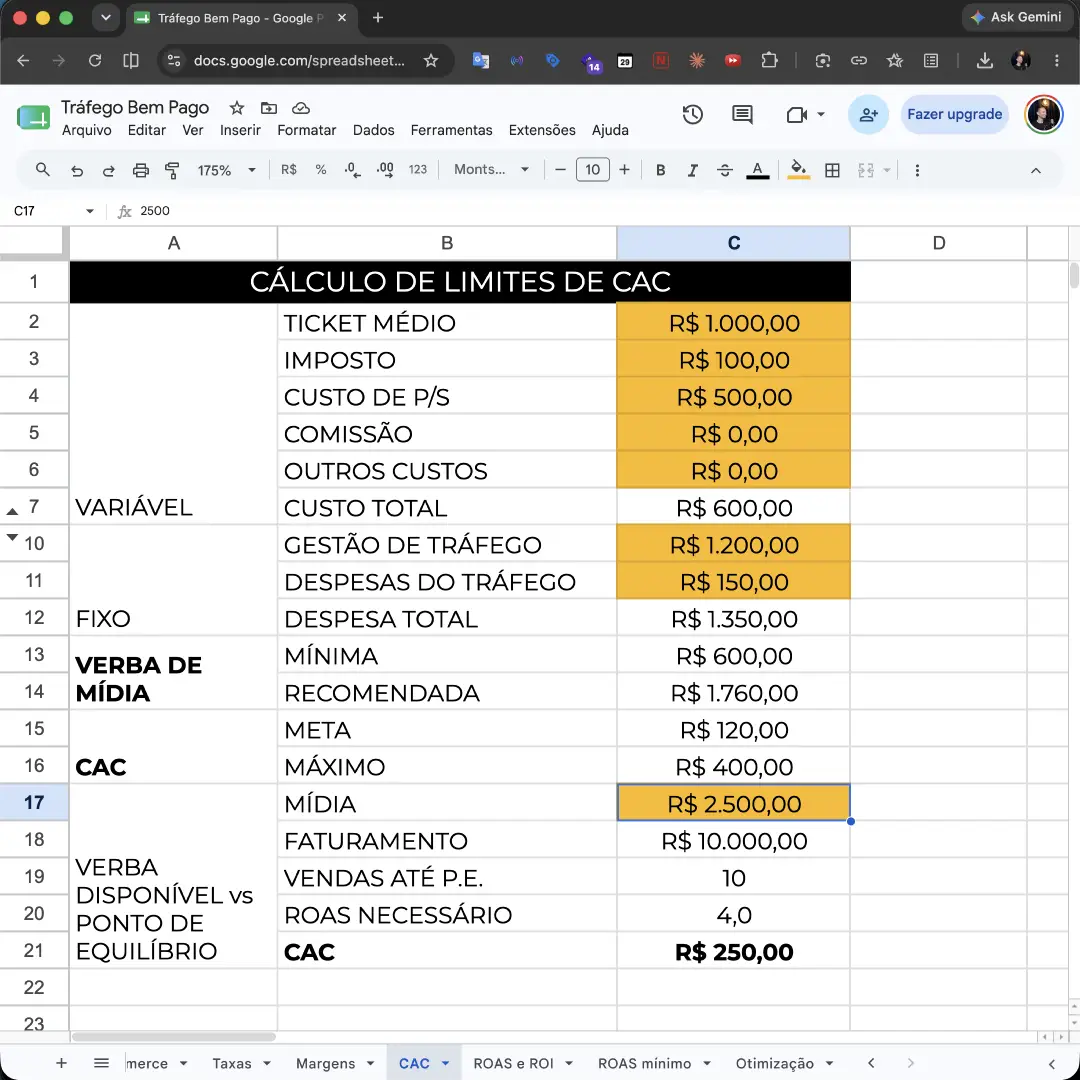Image resolution: width=1080 pixels, height=1080 pixels.
Task: Toggle italic formatting
Action: click(x=692, y=170)
